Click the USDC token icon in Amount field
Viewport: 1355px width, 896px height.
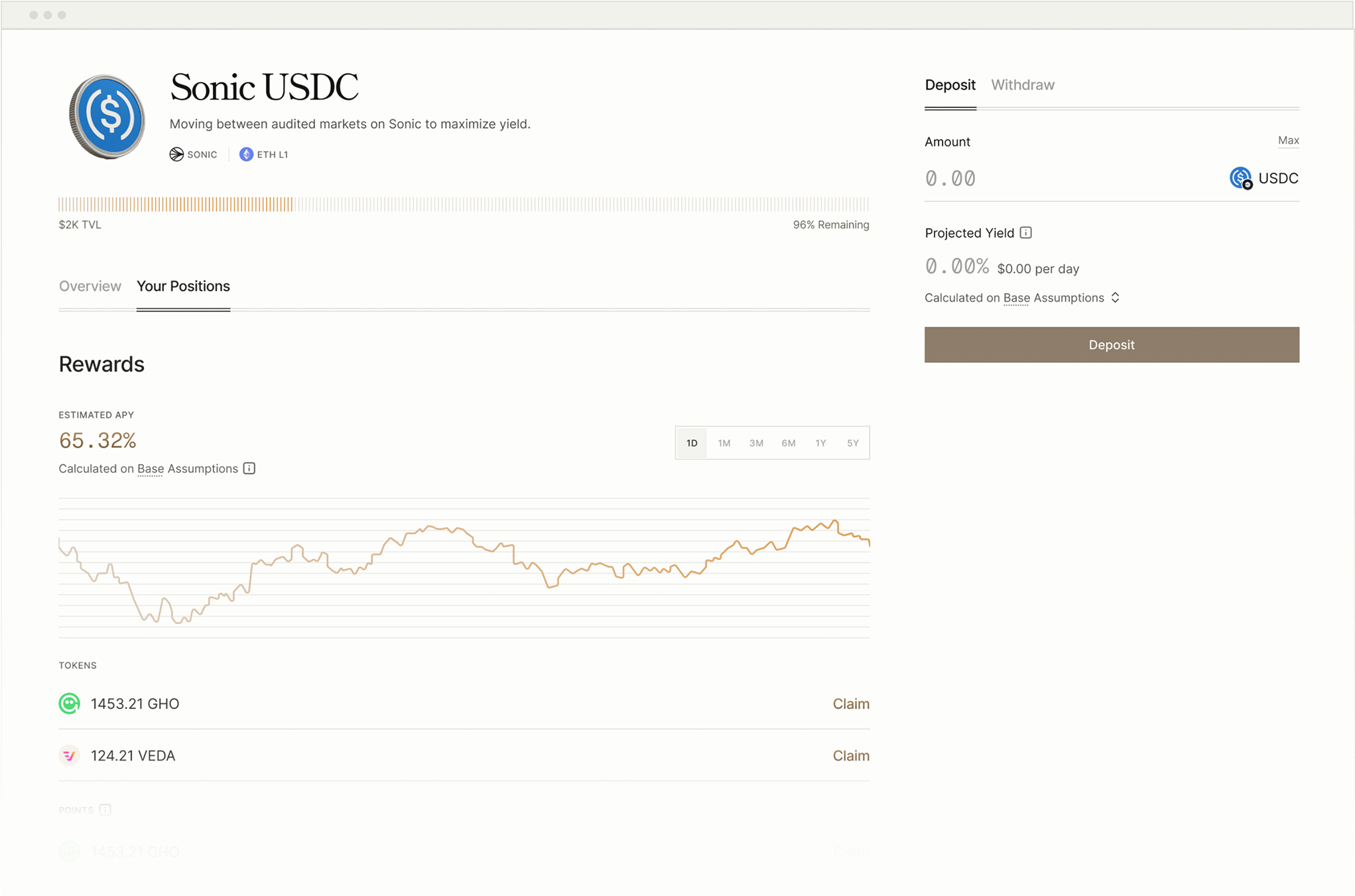click(x=1240, y=178)
